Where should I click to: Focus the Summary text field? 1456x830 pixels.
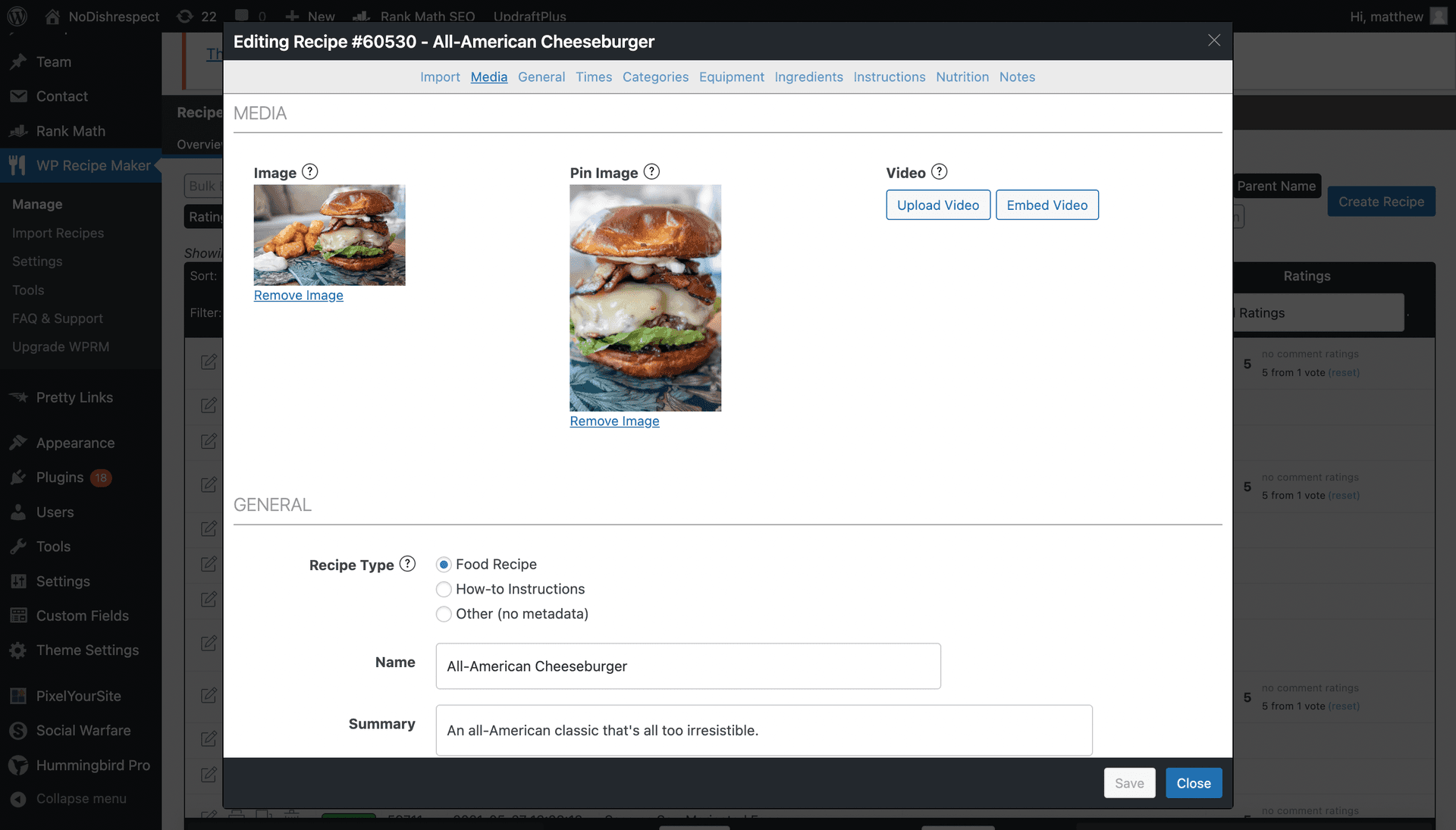tap(764, 731)
